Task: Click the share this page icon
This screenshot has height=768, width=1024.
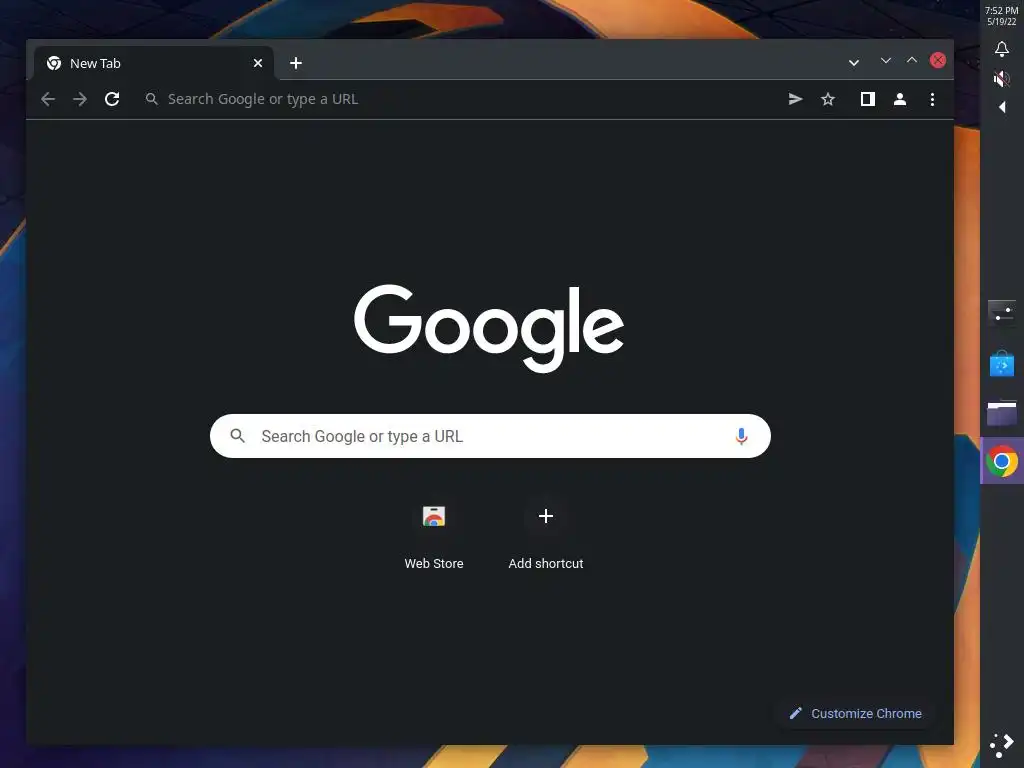Action: 795,99
